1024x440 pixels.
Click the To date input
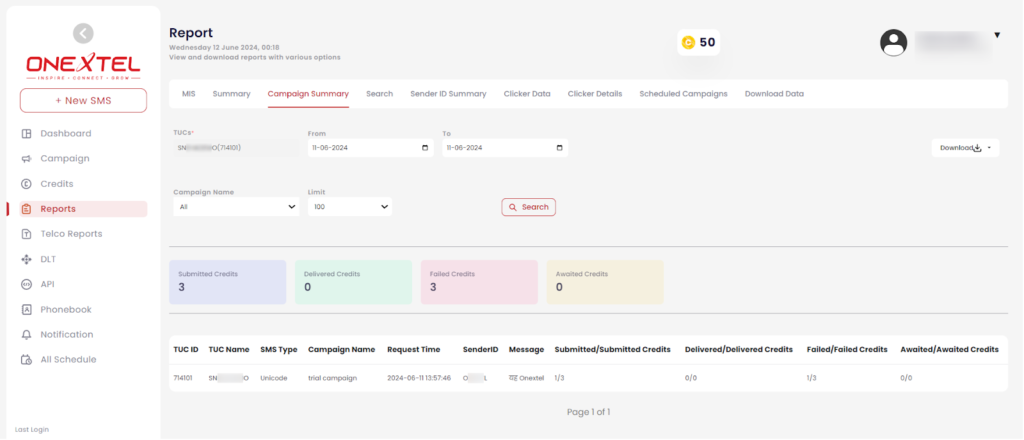[x=505, y=148]
